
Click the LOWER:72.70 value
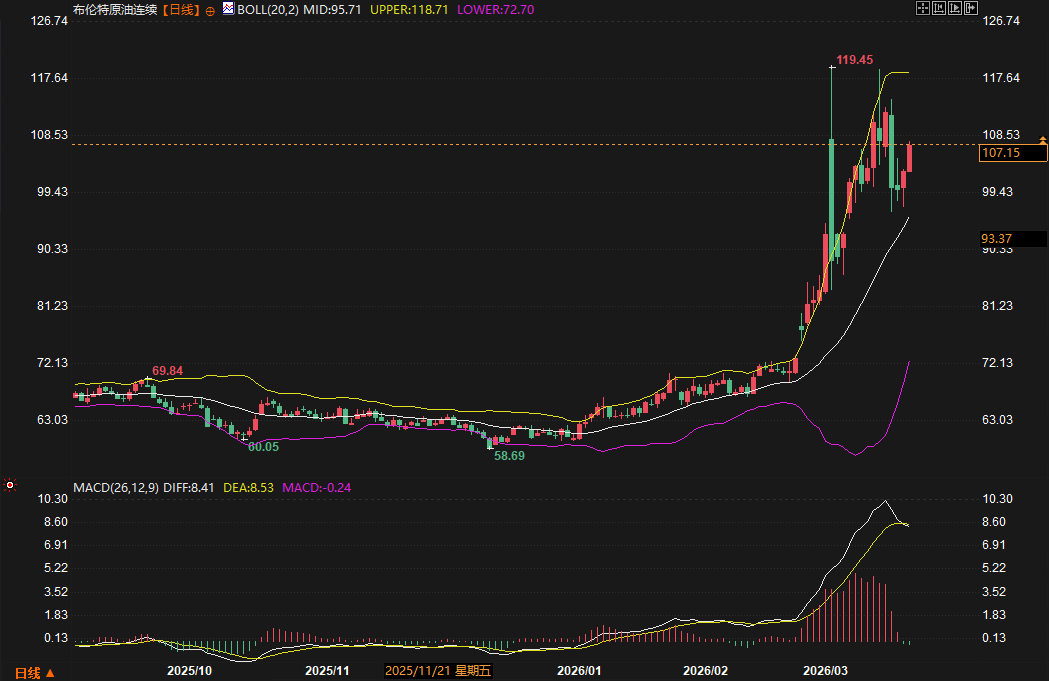click(x=495, y=9)
